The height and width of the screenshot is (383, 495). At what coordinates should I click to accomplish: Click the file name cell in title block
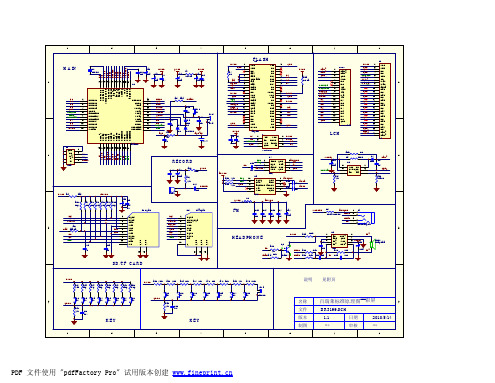[x=354, y=309]
